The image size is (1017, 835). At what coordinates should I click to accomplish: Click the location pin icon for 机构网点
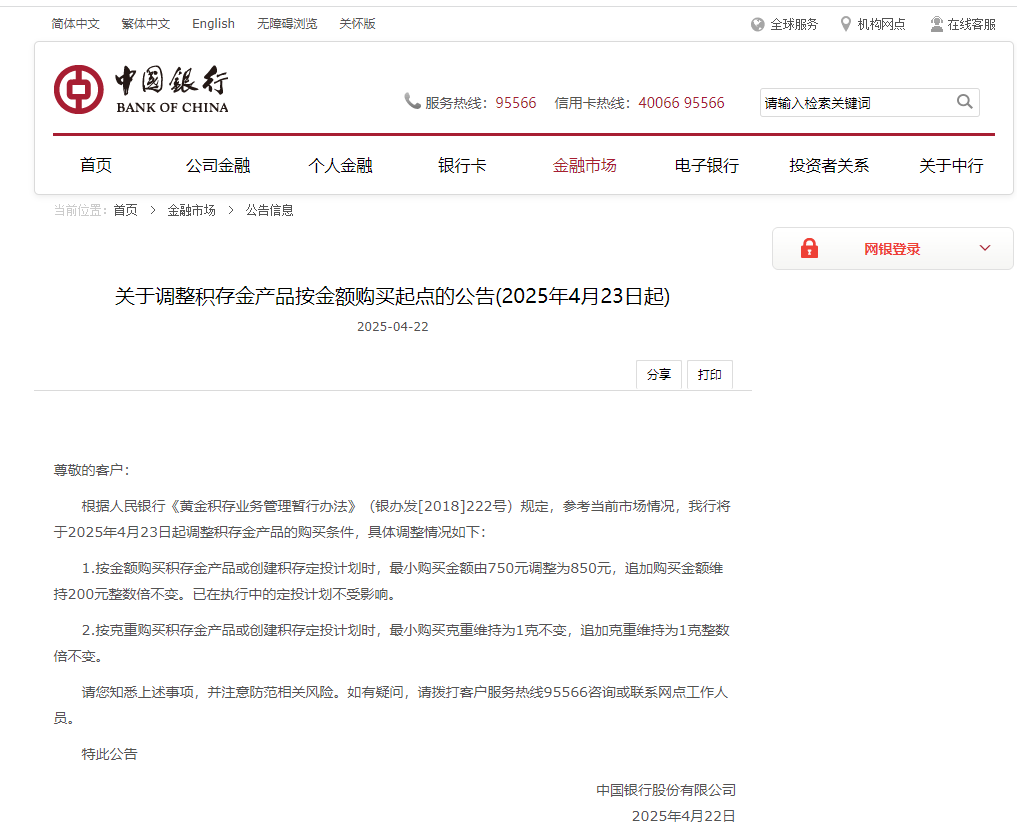click(845, 24)
